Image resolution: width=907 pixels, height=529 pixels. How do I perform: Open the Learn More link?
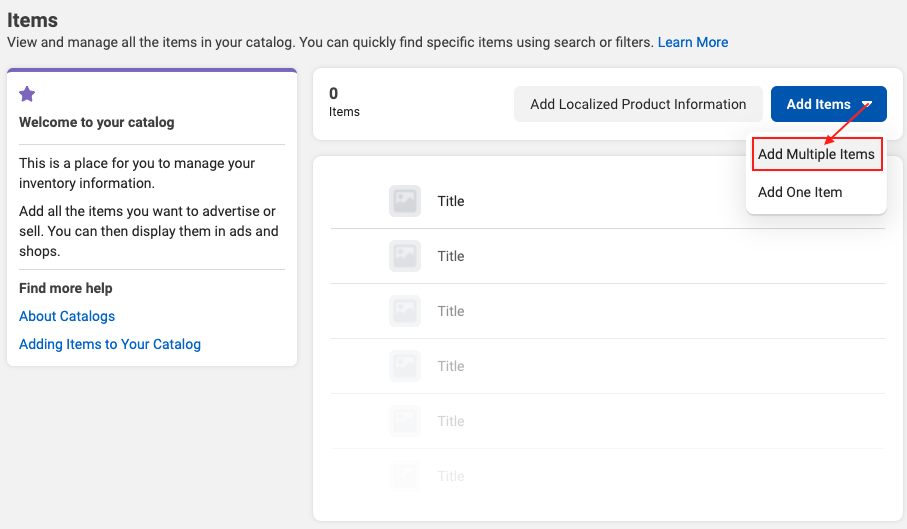click(692, 42)
